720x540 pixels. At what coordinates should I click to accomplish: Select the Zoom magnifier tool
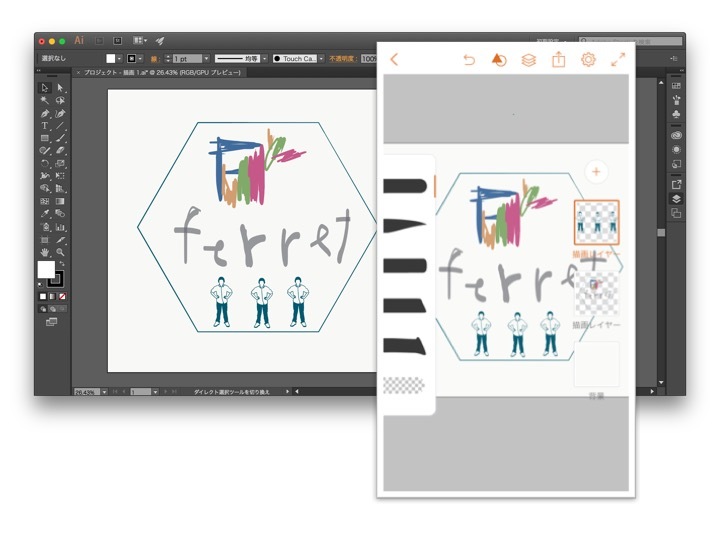tap(60, 252)
